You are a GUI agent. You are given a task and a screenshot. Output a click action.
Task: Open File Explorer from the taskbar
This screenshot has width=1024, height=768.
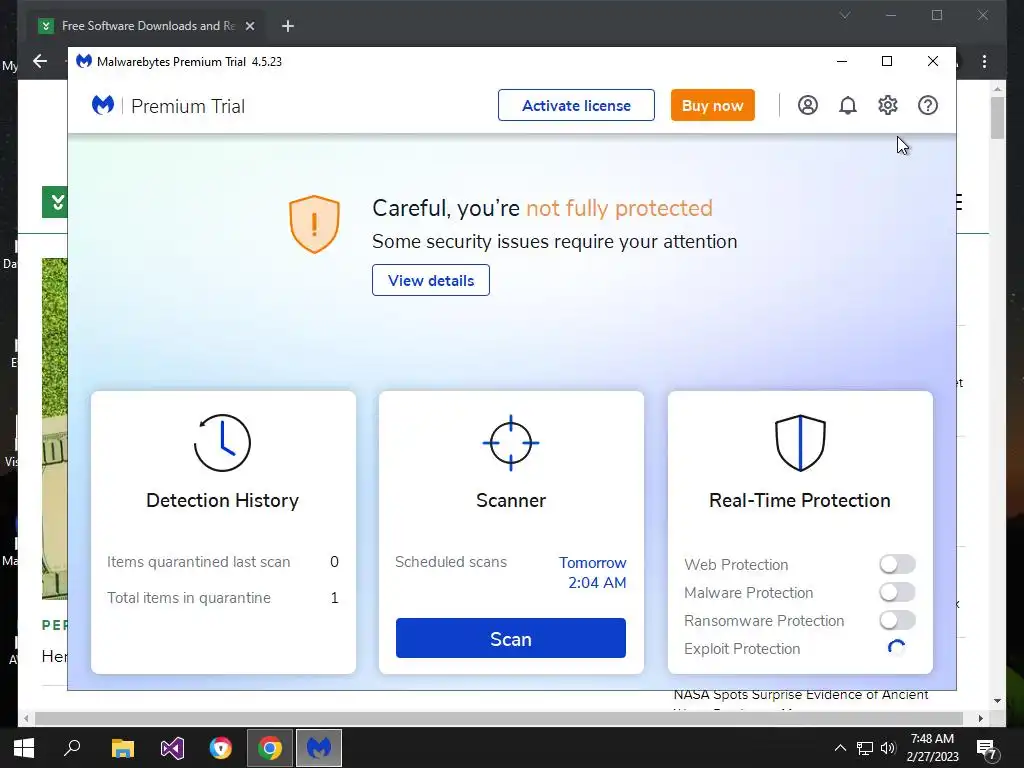coord(122,748)
